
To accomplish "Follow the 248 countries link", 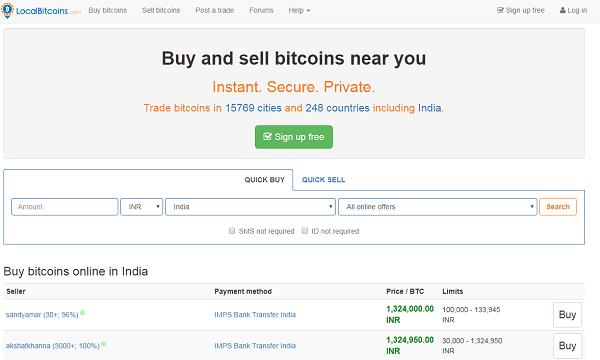I will (338, 108).
